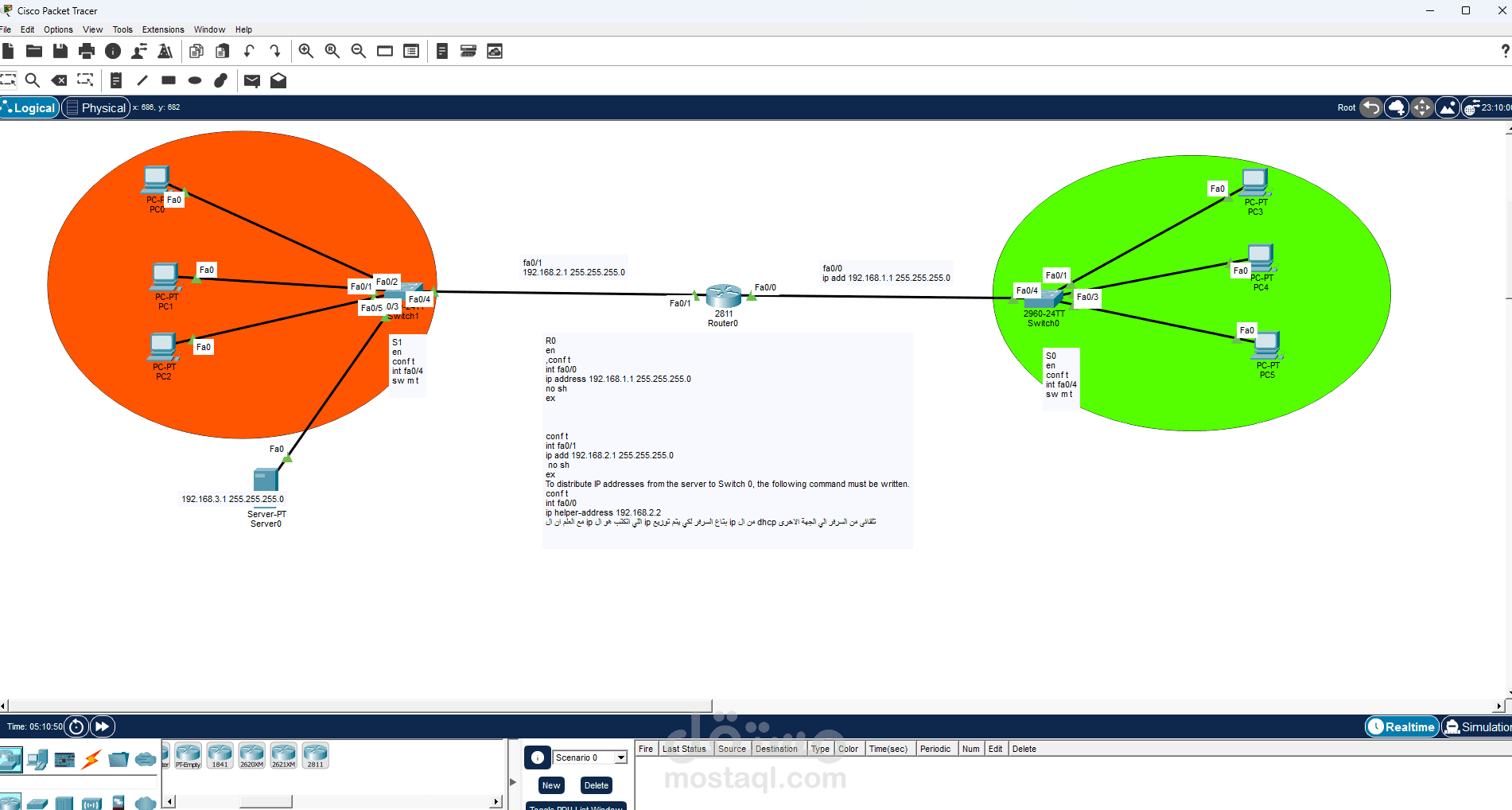Select the Draw Ellipse tool

[x=195, y=80]
